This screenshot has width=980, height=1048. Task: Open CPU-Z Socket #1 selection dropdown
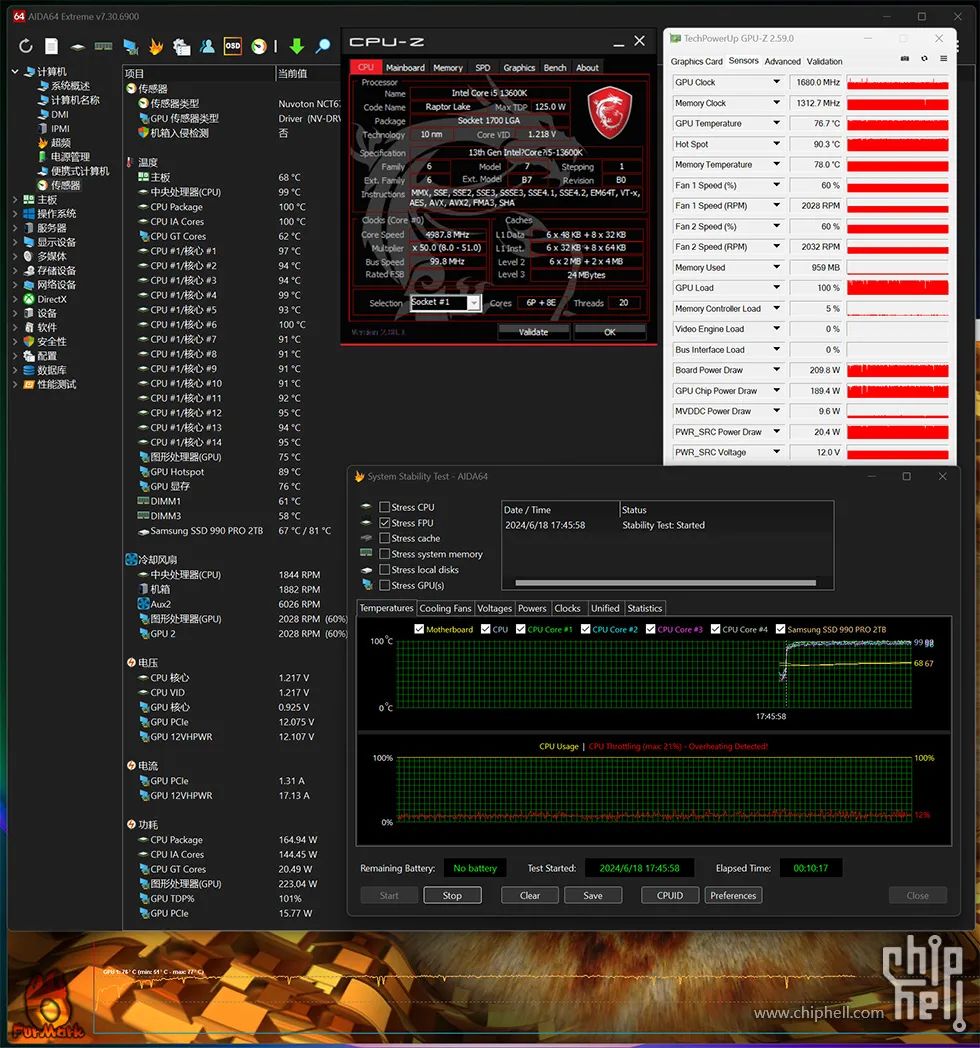click(473, 303)
